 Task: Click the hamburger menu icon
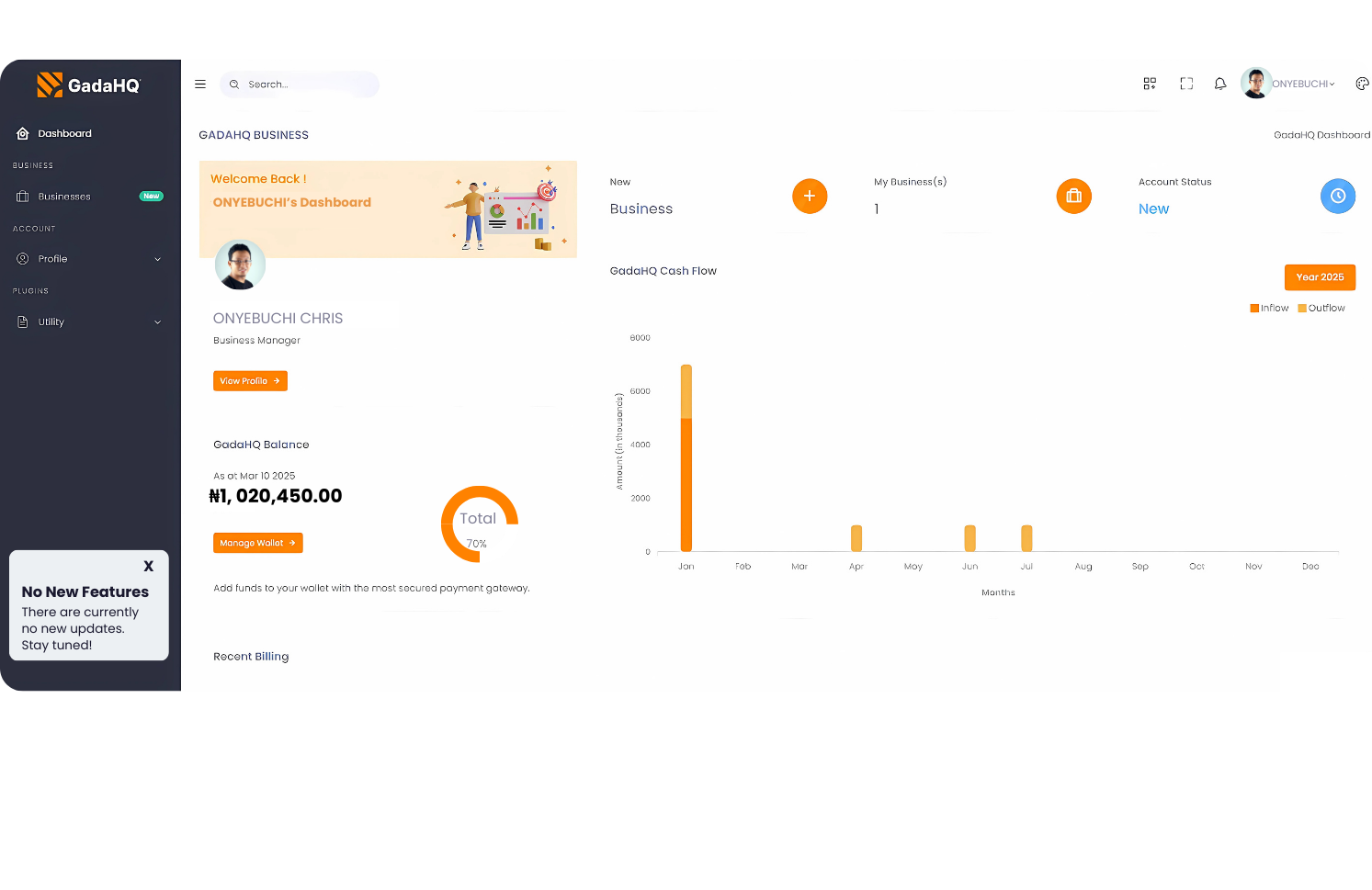(200, 84)
